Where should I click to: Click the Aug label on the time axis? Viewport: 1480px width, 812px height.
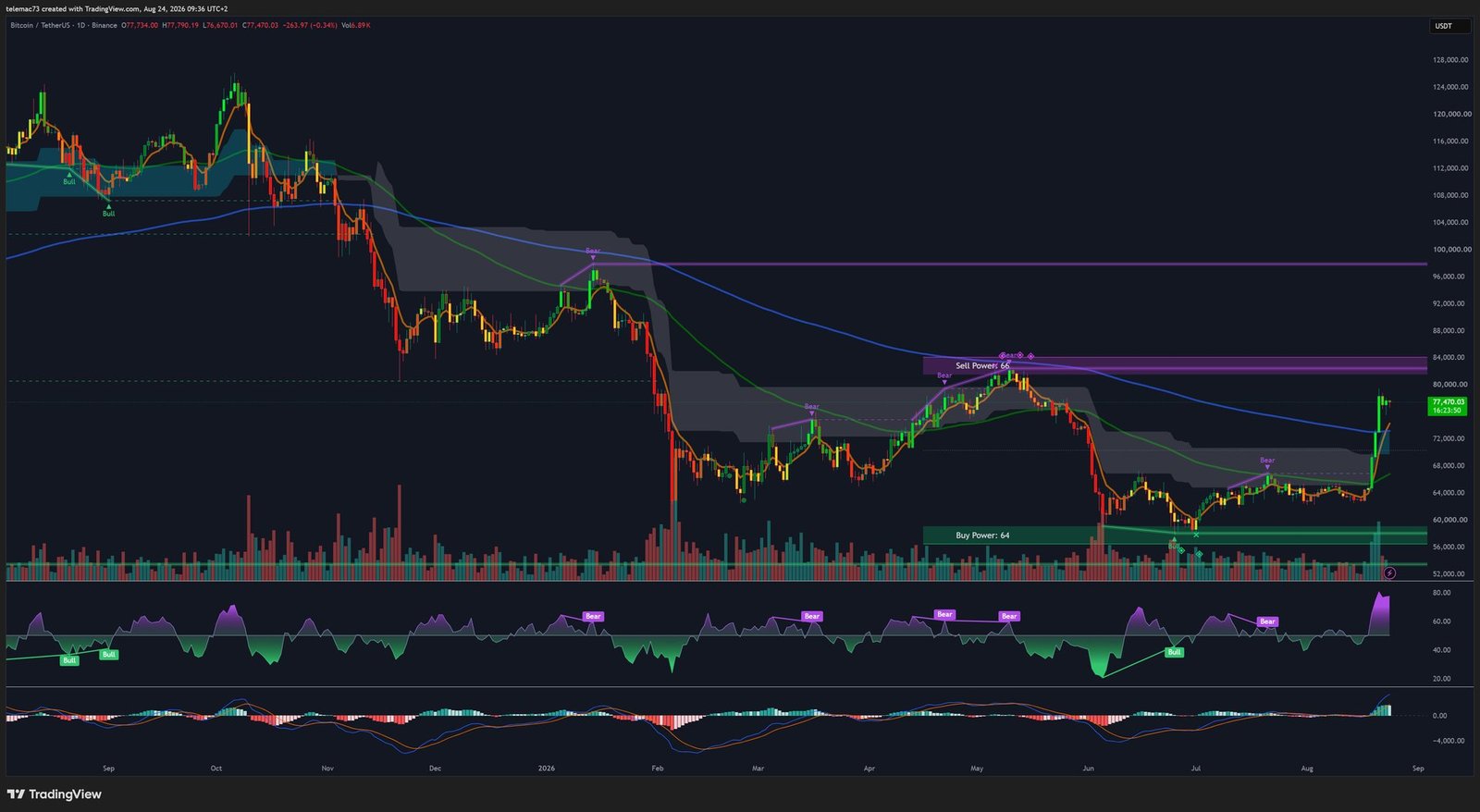tap(1307, 769)
